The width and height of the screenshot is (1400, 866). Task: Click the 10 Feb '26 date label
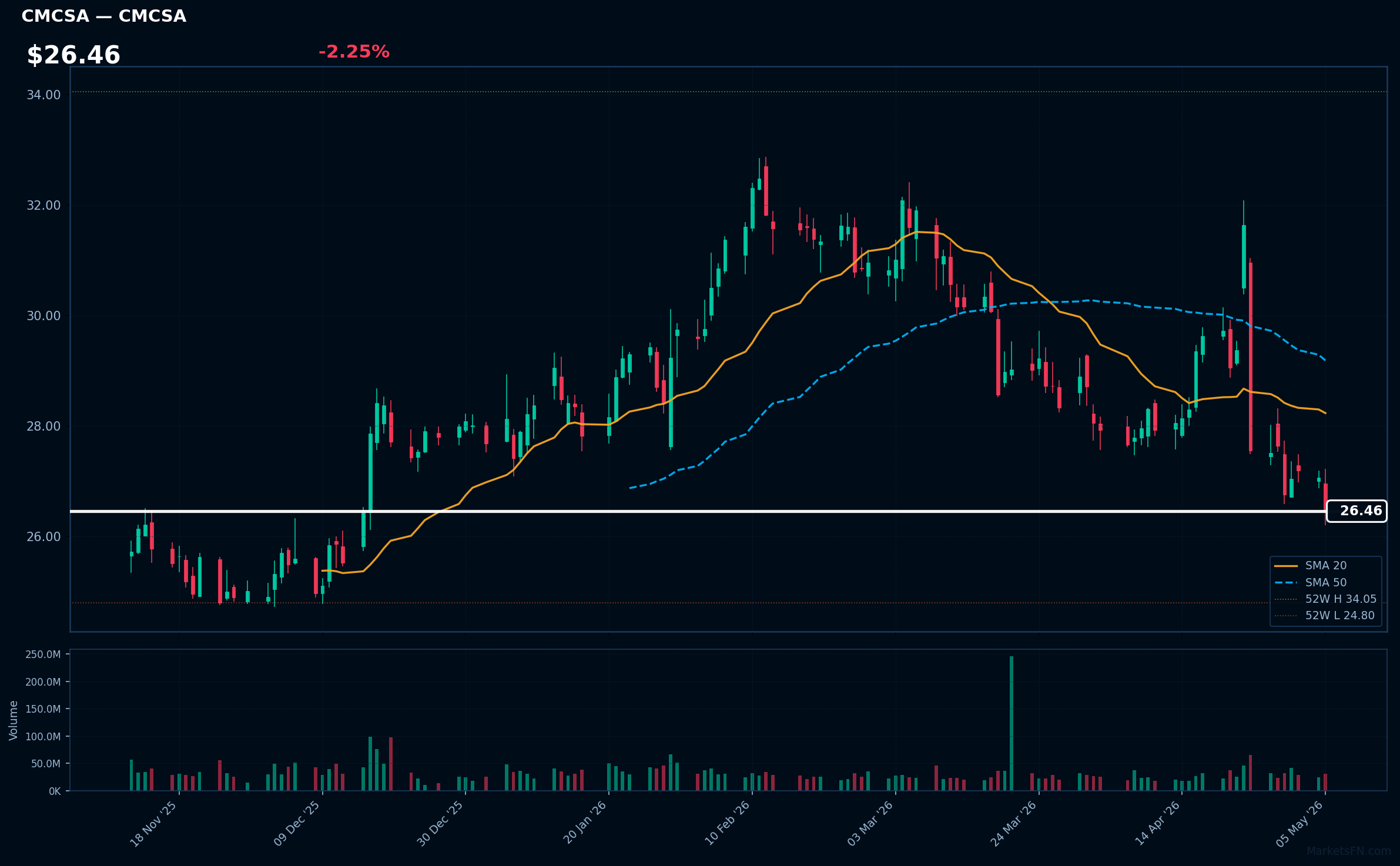pos(727,824)
